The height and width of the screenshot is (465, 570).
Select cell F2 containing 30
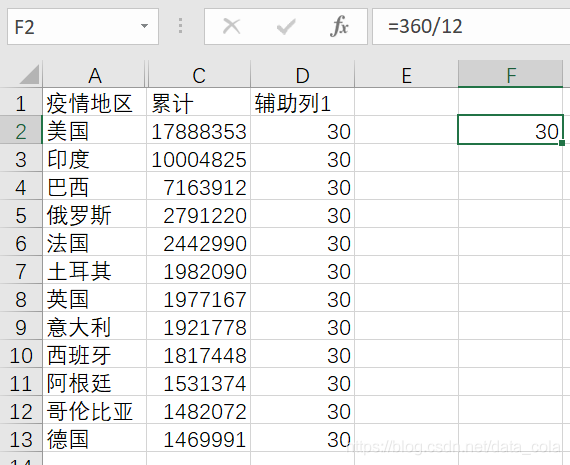tap(510, 130)
